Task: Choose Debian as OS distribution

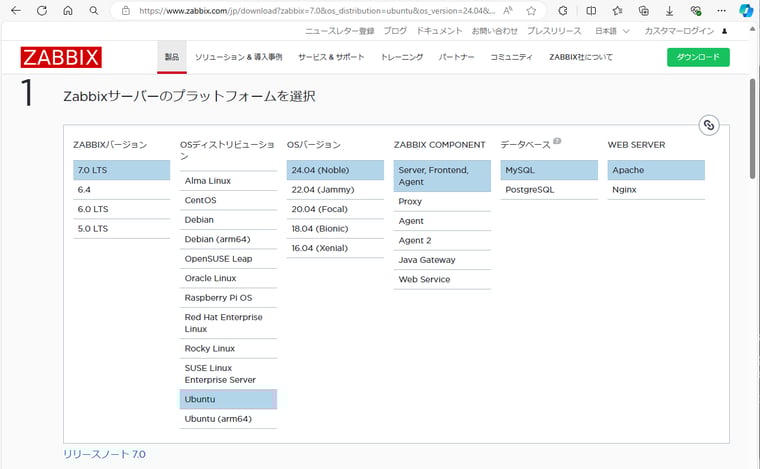Action: point(228,219)
